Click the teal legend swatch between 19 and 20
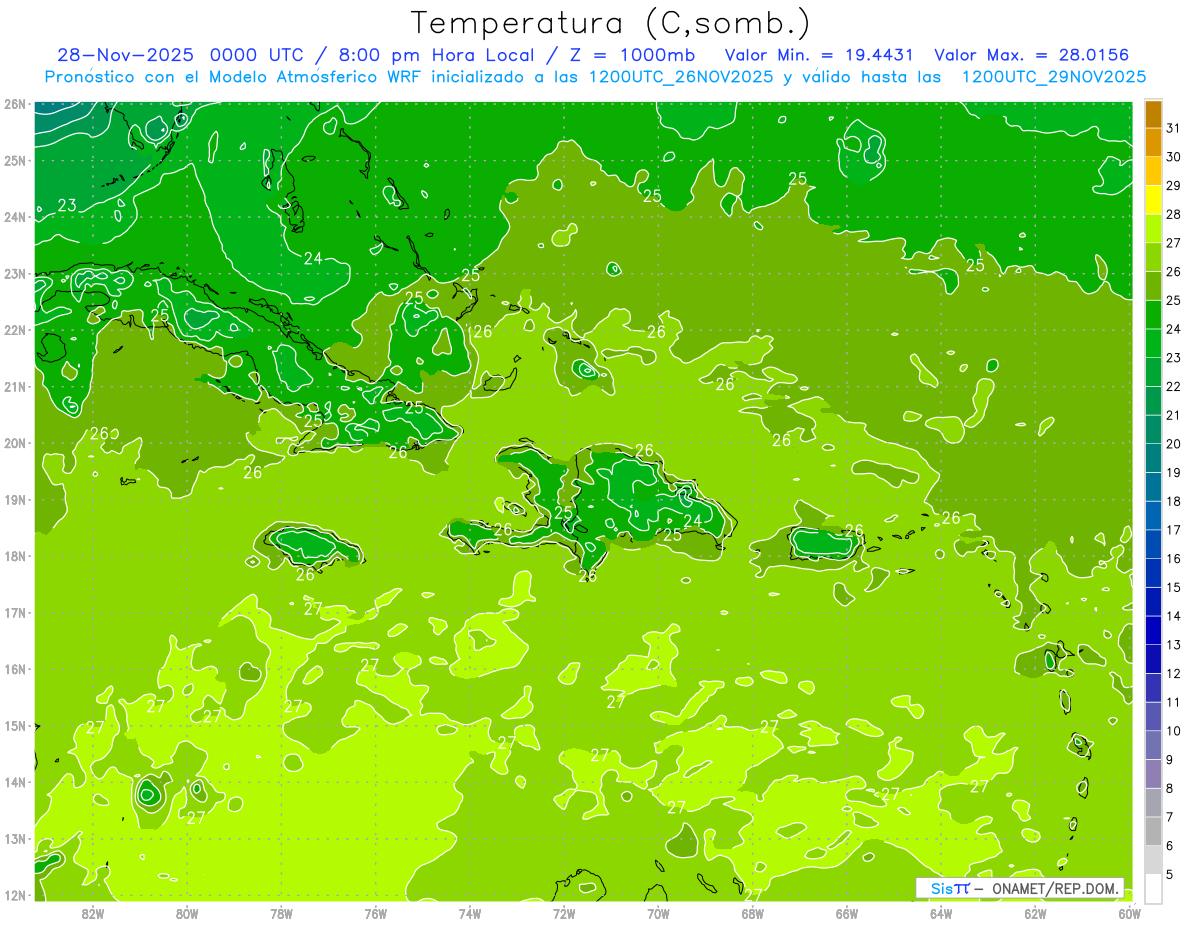The width and height of the screenshot is (1200, 927). click(x=1154, y=459)
